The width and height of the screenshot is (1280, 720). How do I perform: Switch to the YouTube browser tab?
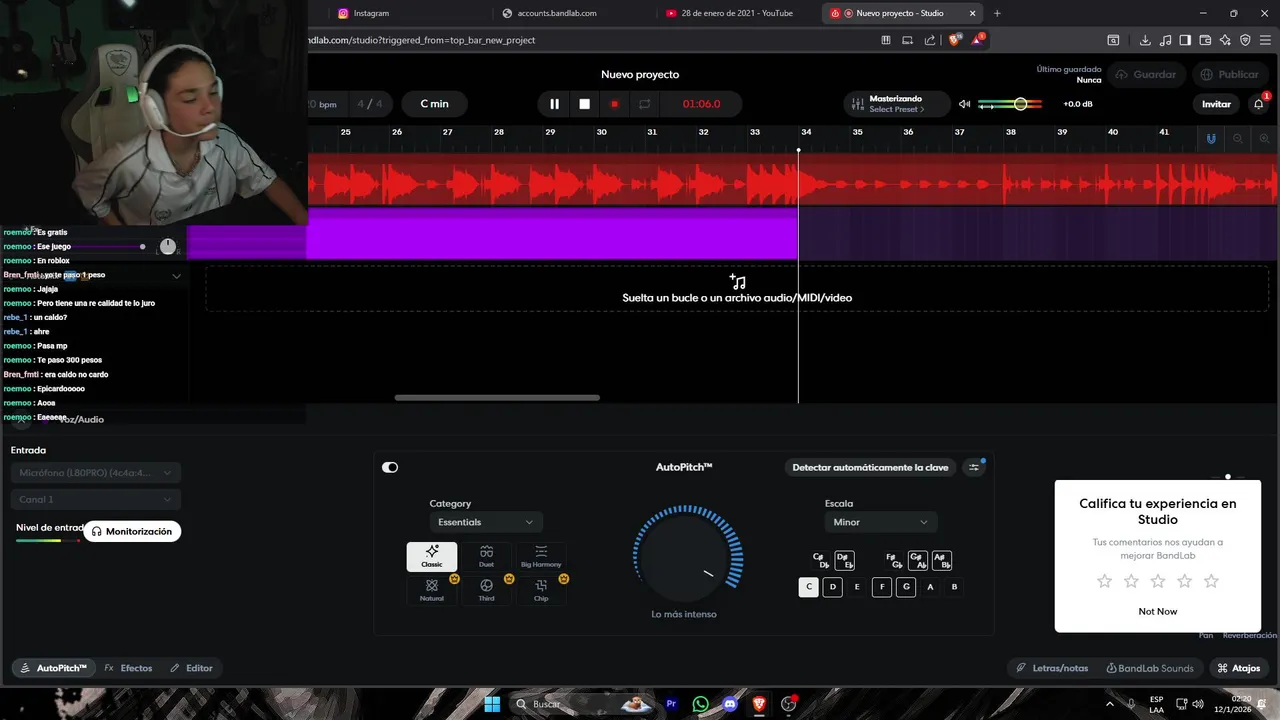click(735, 13)
